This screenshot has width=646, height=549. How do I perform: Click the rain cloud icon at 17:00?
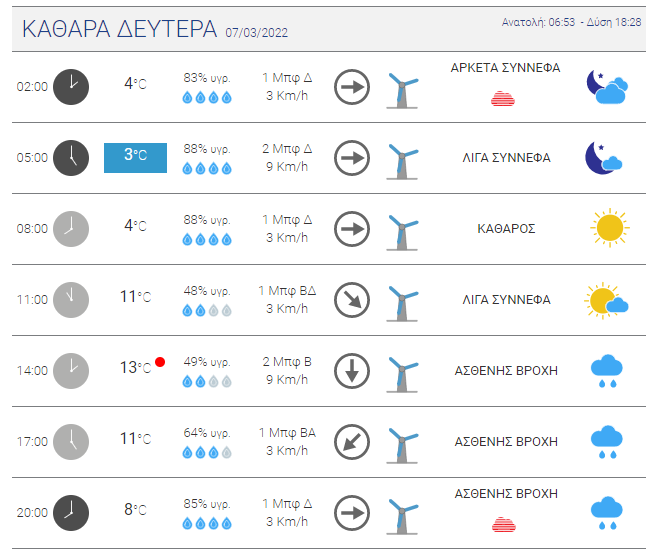click(607, 441)
